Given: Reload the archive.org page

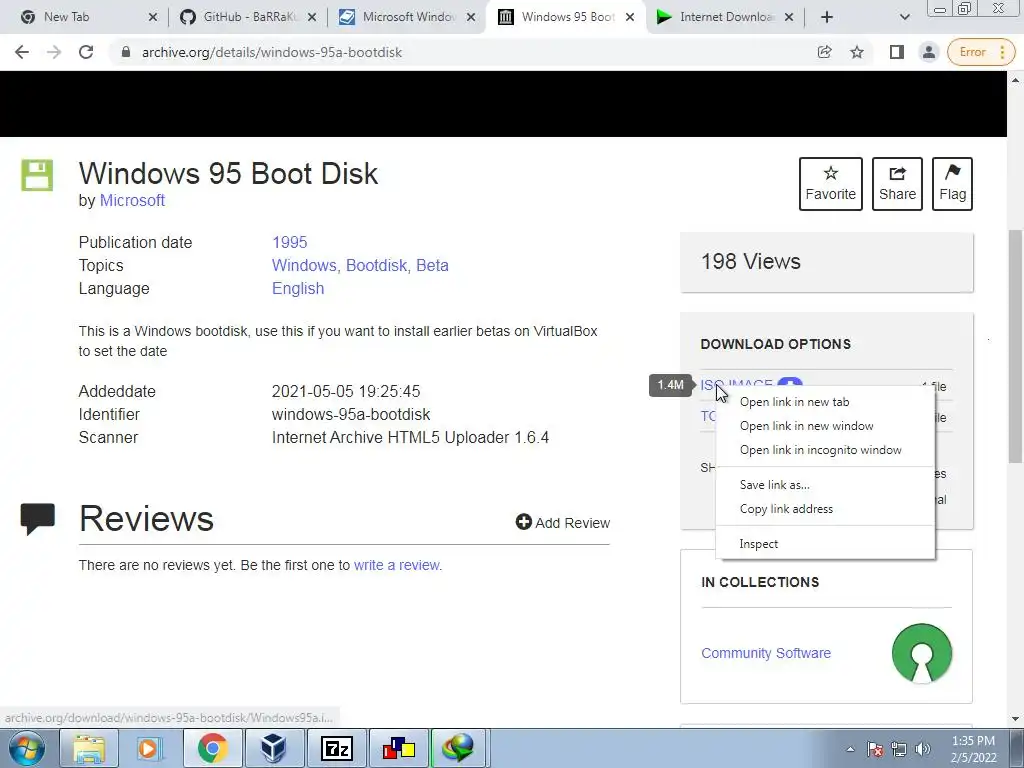Looking at the screenshot, I should [x=86, y=52].
